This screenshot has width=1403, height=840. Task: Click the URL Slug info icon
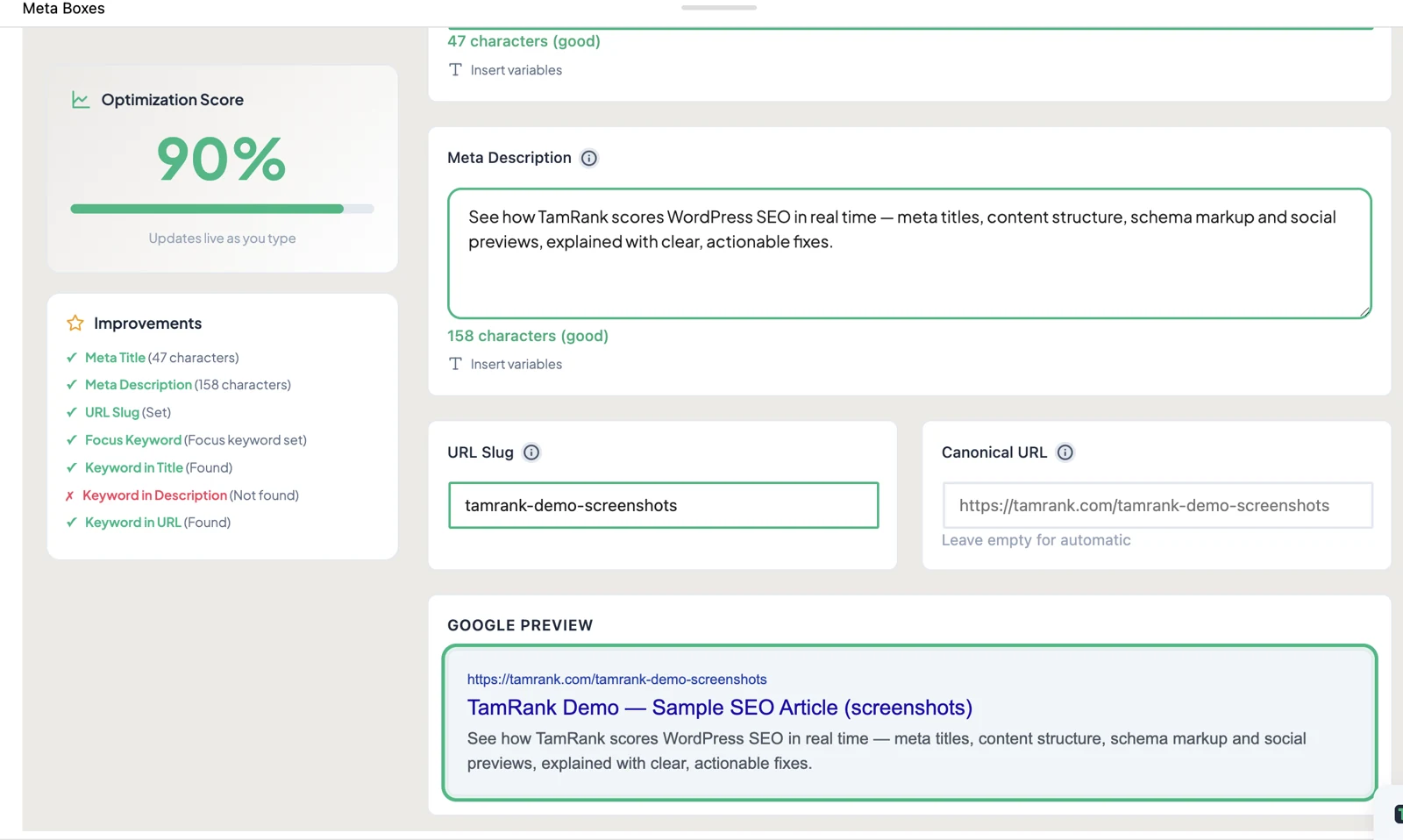click(x=531, y=452)
